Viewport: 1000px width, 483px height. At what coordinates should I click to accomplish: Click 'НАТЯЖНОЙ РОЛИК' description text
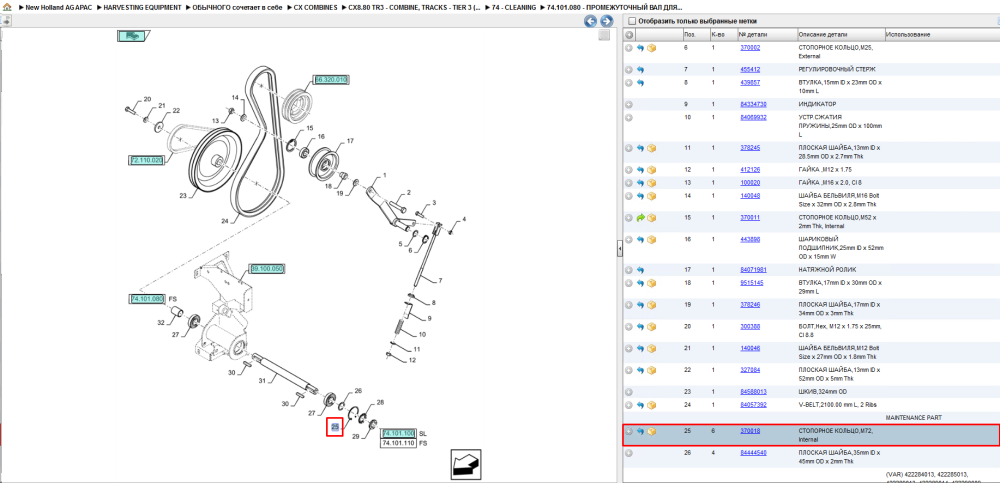[828, 270]
